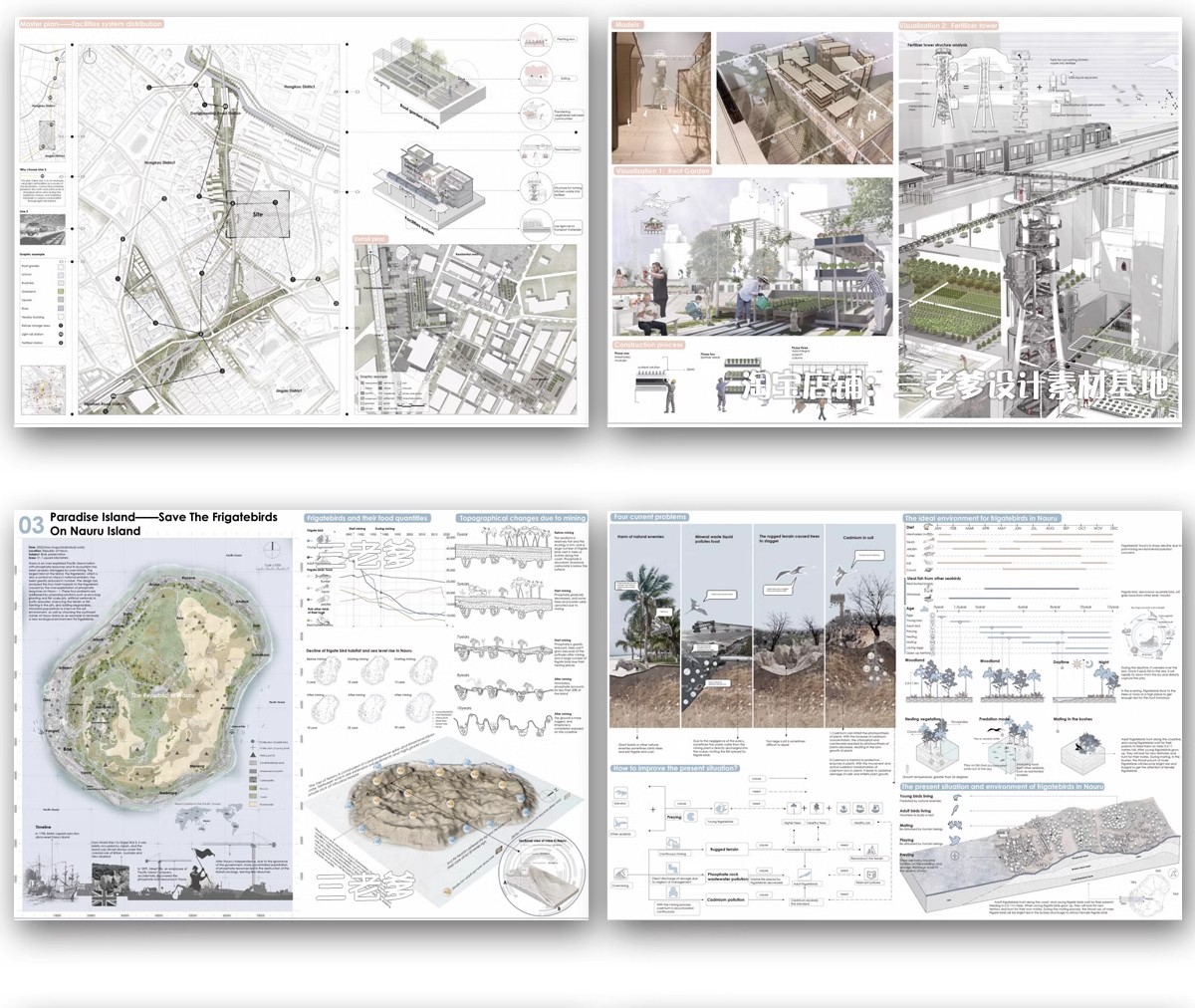Click the sun symbol above the Daytime diagram
Screen dimensions: 1195x1008
[1076, 663]
